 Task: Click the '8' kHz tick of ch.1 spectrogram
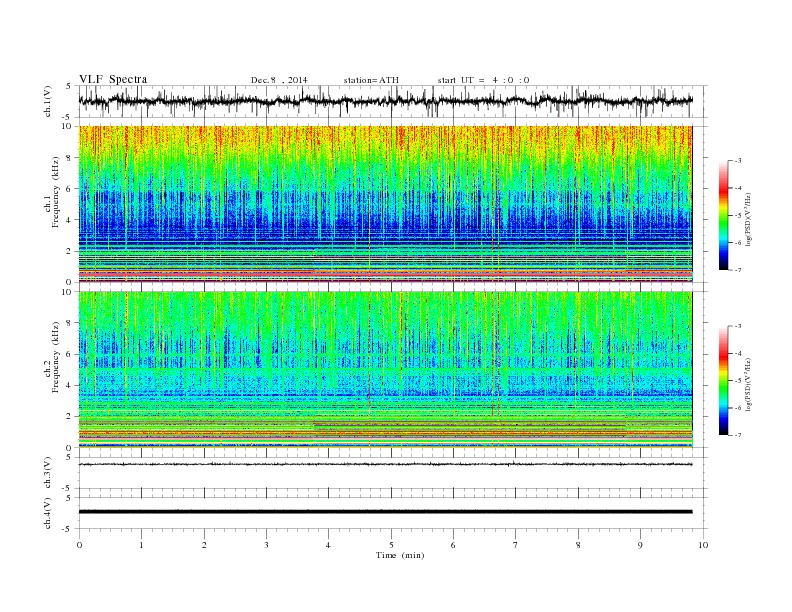(x=70, y=158)
